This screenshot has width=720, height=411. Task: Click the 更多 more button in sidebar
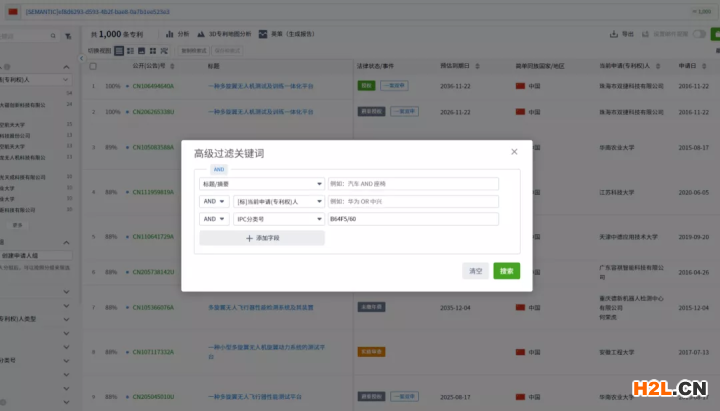click(x=17, y=225)
